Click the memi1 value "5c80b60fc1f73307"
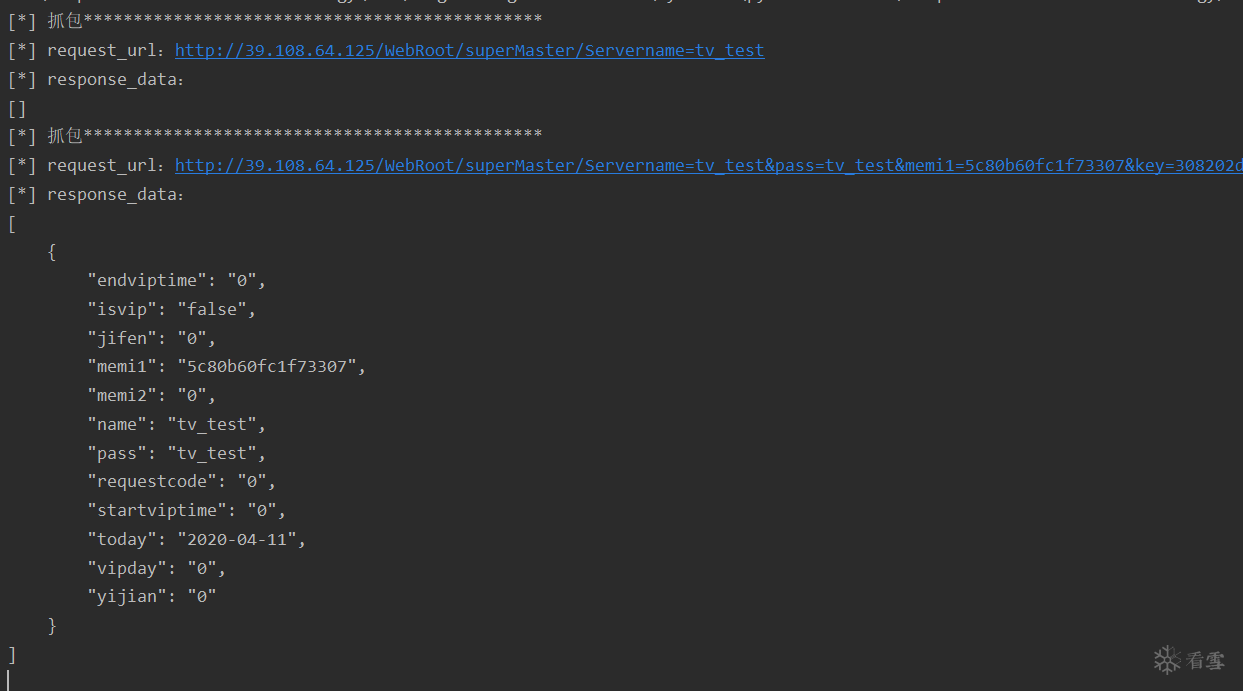Screen dimensions: 1243x691 pyautogui.click(x=267, y=367)
